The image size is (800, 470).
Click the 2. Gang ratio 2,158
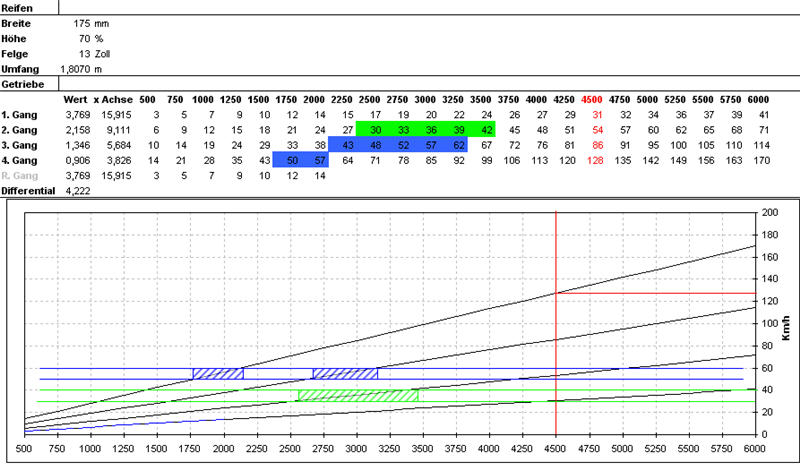pos(77,130)
